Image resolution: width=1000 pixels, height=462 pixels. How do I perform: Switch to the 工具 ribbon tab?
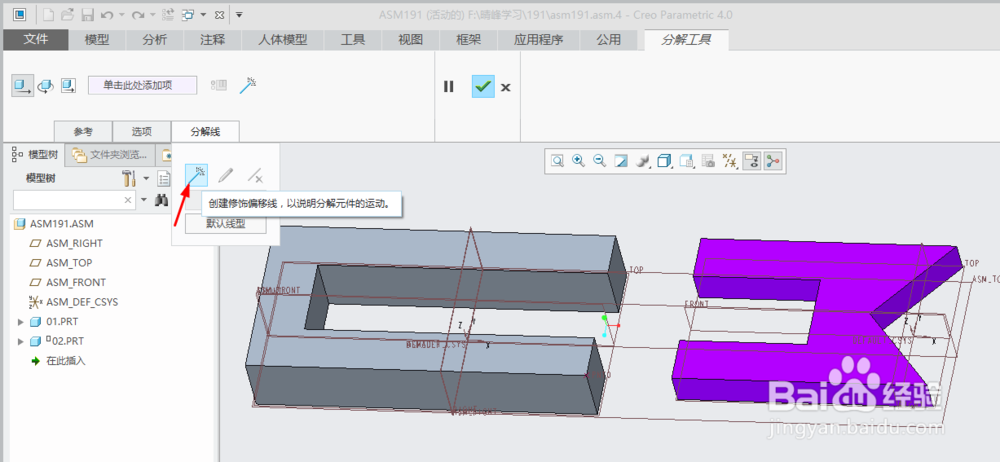[x=353, y=40]
